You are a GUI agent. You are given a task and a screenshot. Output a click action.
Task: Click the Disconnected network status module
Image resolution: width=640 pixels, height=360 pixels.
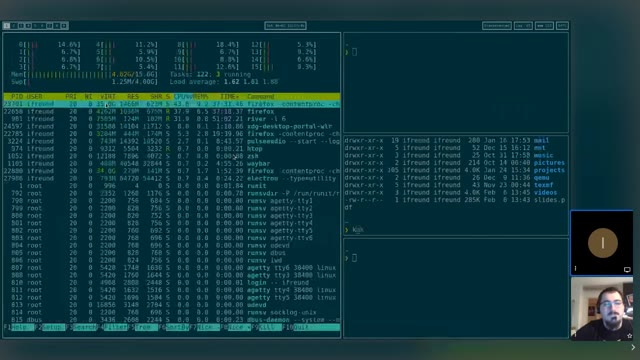coord(497,26)
